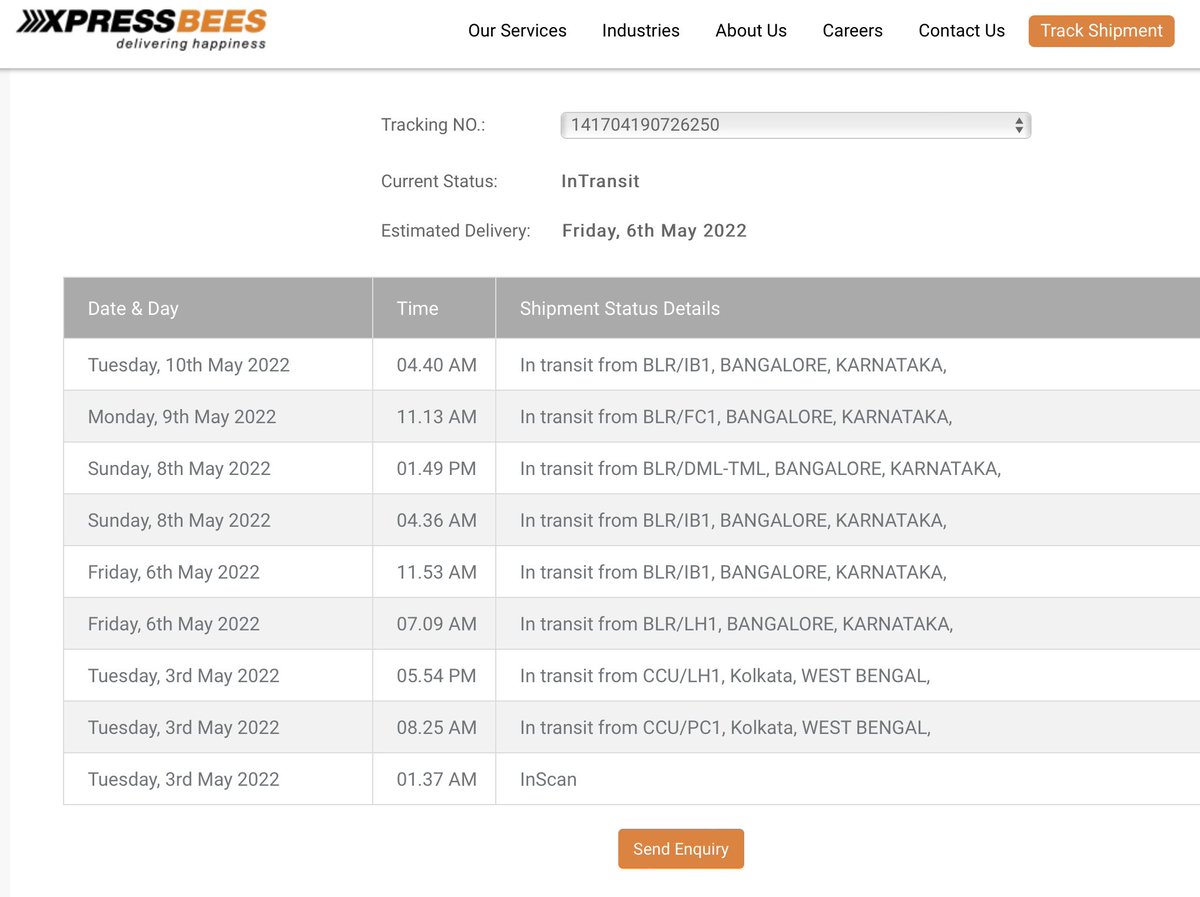The image size is (1200, 897).
Task: Click the XpressBees logo
Action: click(142, 28)
